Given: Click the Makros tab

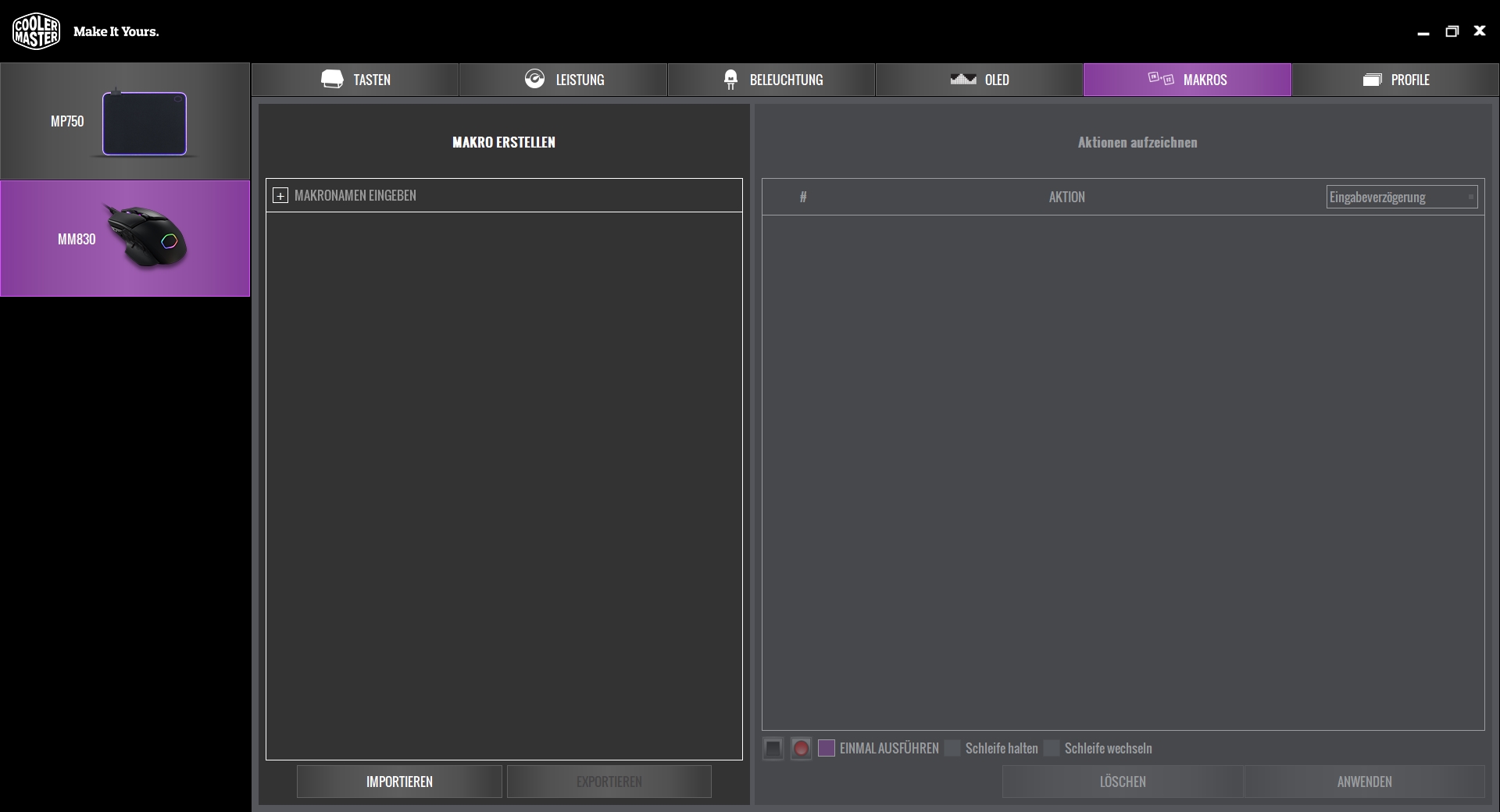Looking at the screenshot, I should click(x=1187, y=80).
